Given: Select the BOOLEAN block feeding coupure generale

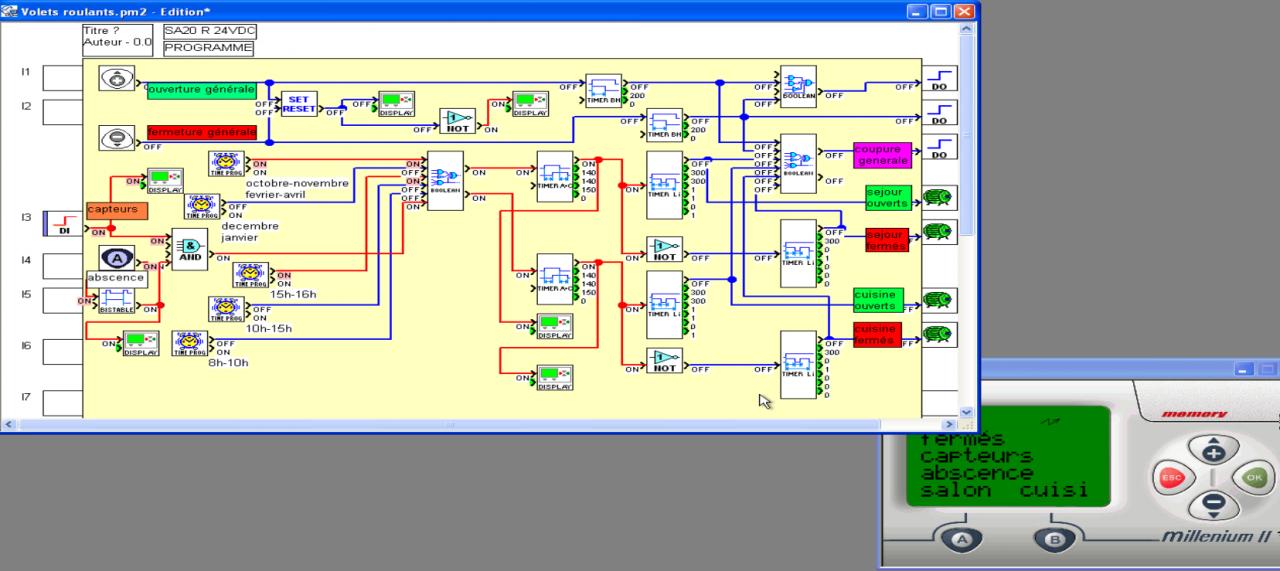Looking at the screenshot, I should (798, 162).
